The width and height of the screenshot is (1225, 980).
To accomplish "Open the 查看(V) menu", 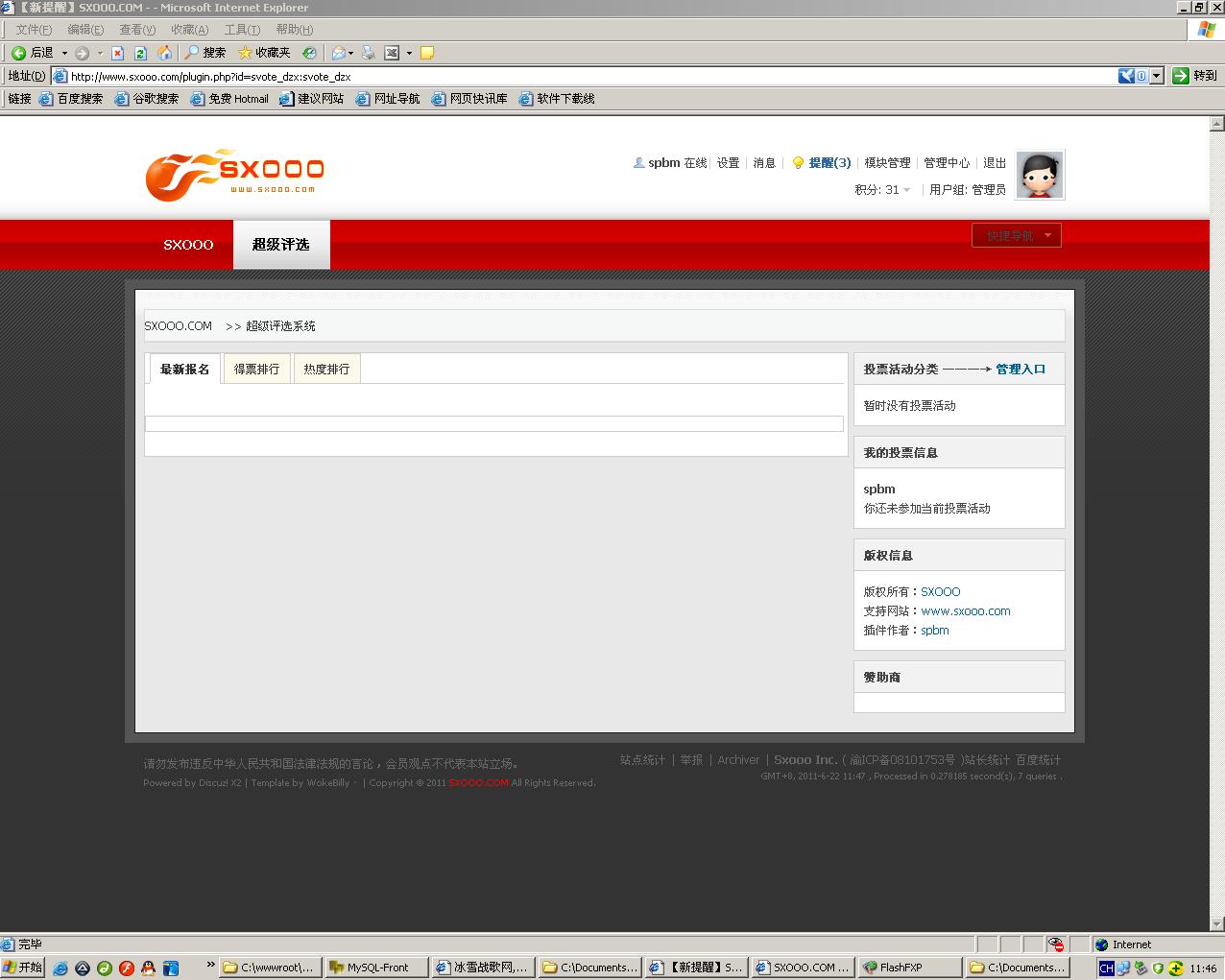I will point(137,30).
